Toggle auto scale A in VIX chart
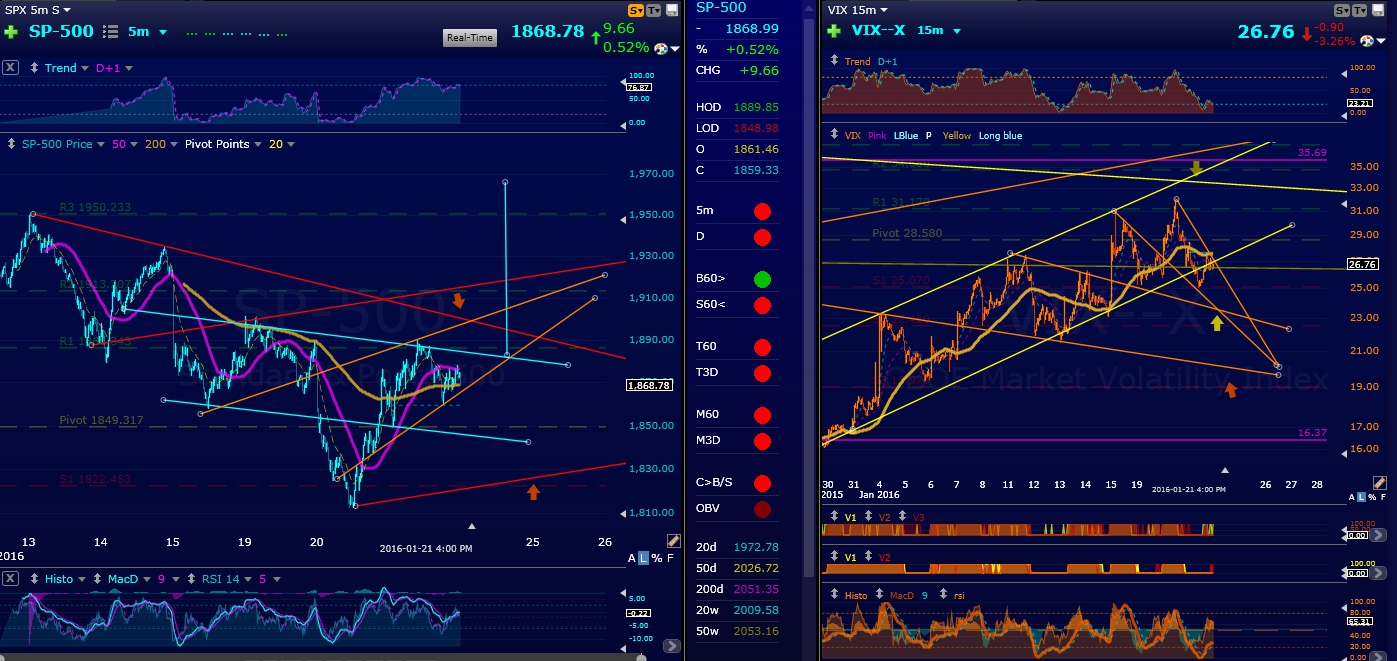 1352,497
